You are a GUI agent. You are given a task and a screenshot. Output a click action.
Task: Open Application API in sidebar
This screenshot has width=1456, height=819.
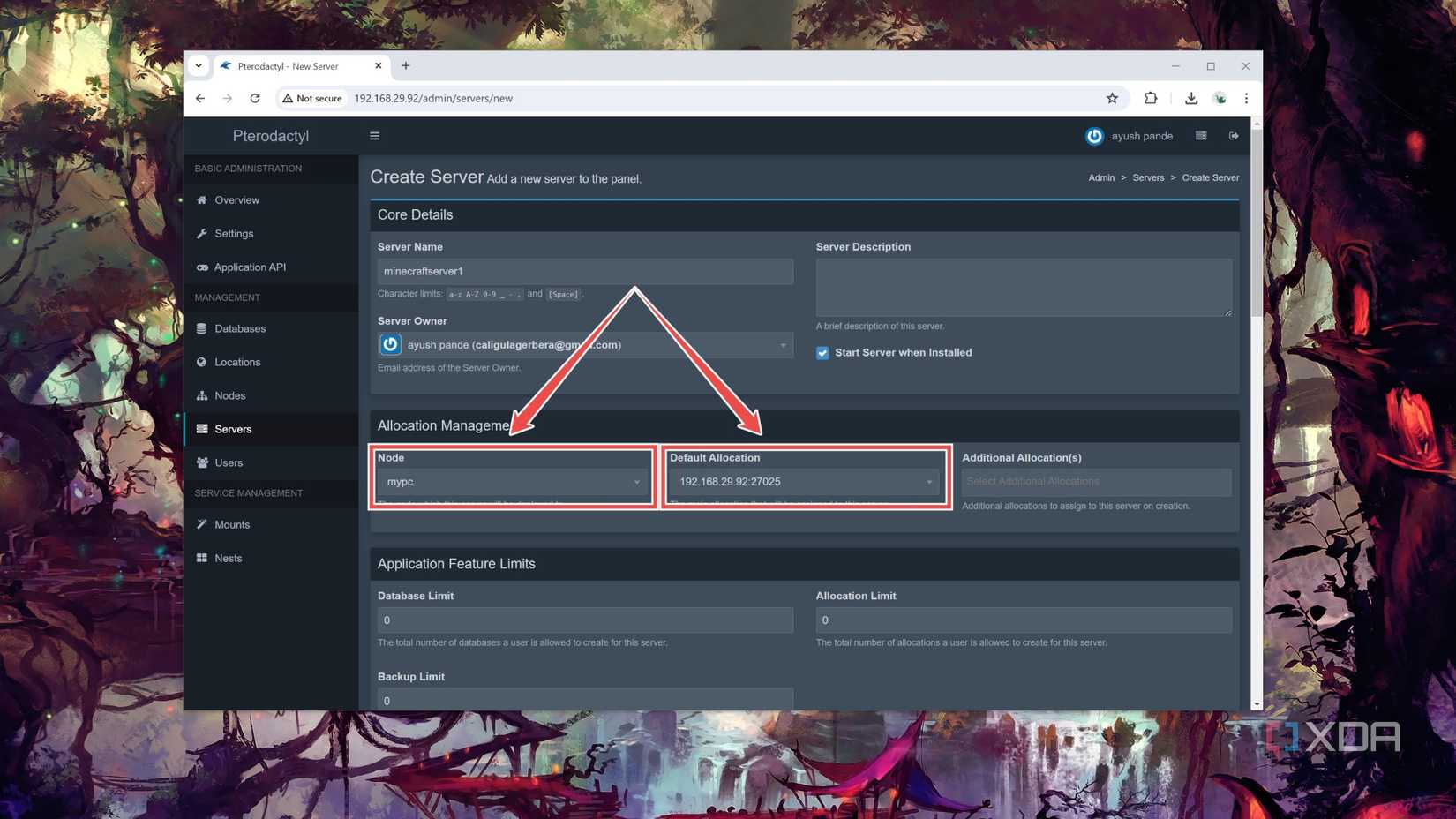pos(270,267)
